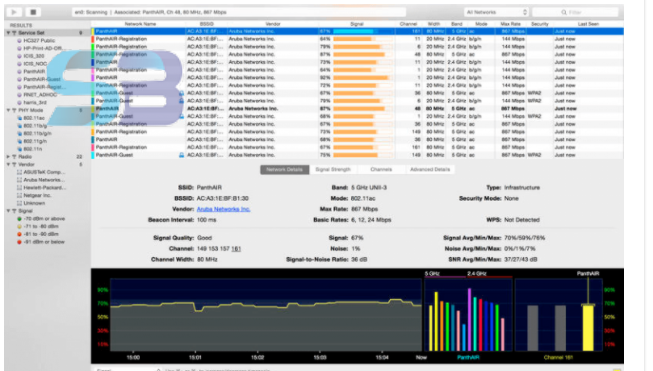
Task: Filter by Hewlett-Packard vendor in sidebar
Action: (x=45, y=188)
